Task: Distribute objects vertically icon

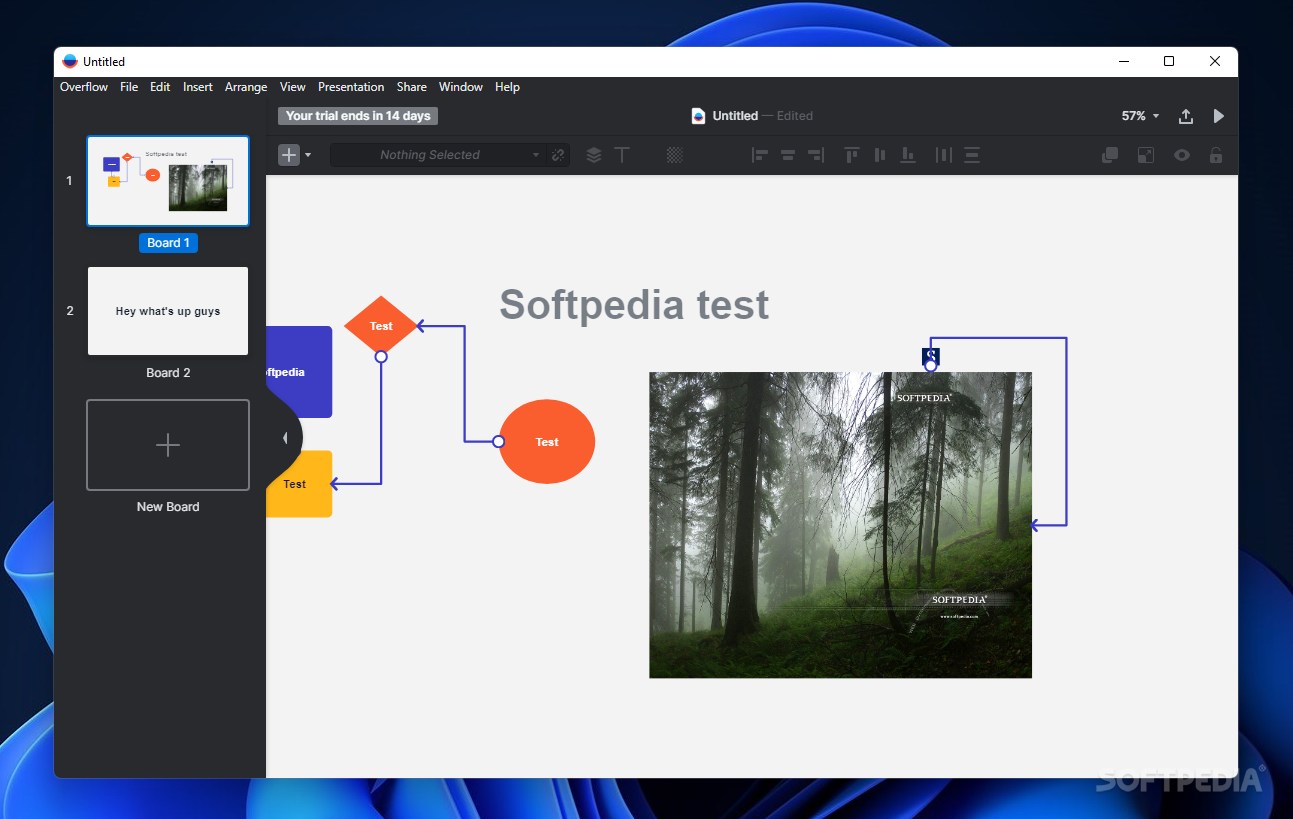Action: click(971, 155)
